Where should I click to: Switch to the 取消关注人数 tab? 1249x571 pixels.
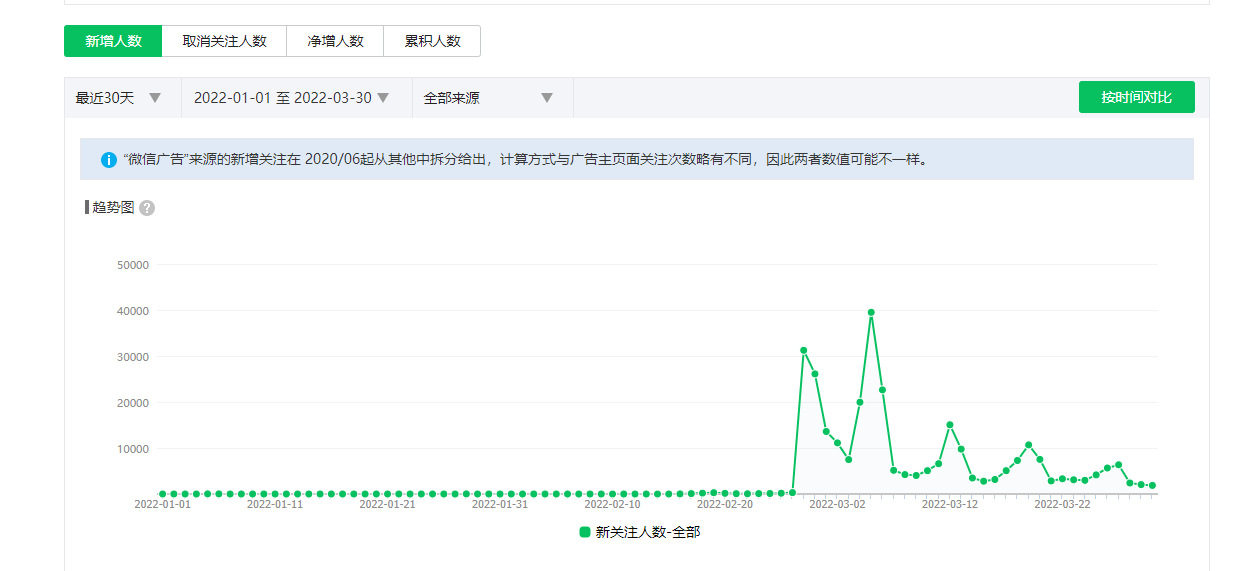224,41
